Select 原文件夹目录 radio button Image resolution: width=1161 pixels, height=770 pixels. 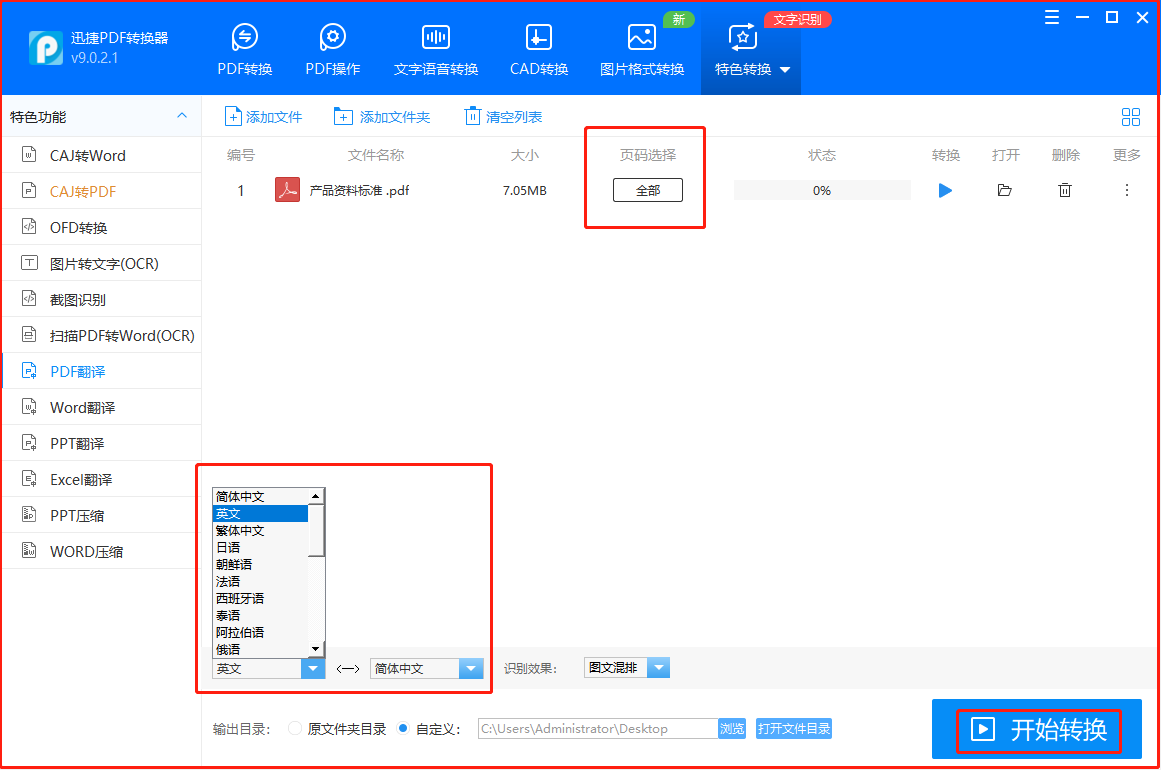pos(295,729)
